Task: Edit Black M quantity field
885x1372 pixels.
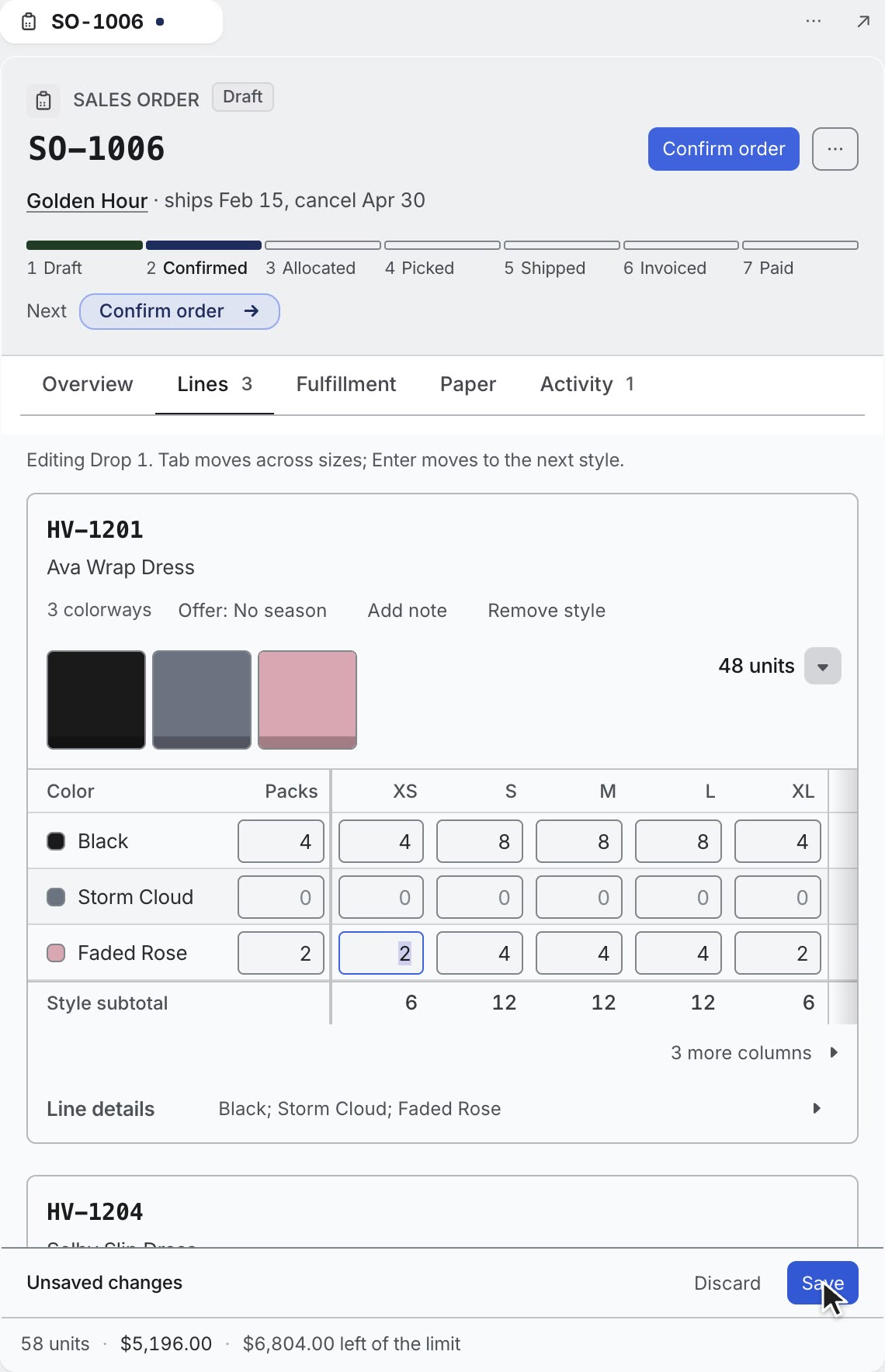Action: pyautogui.click(x=579, y=841)
